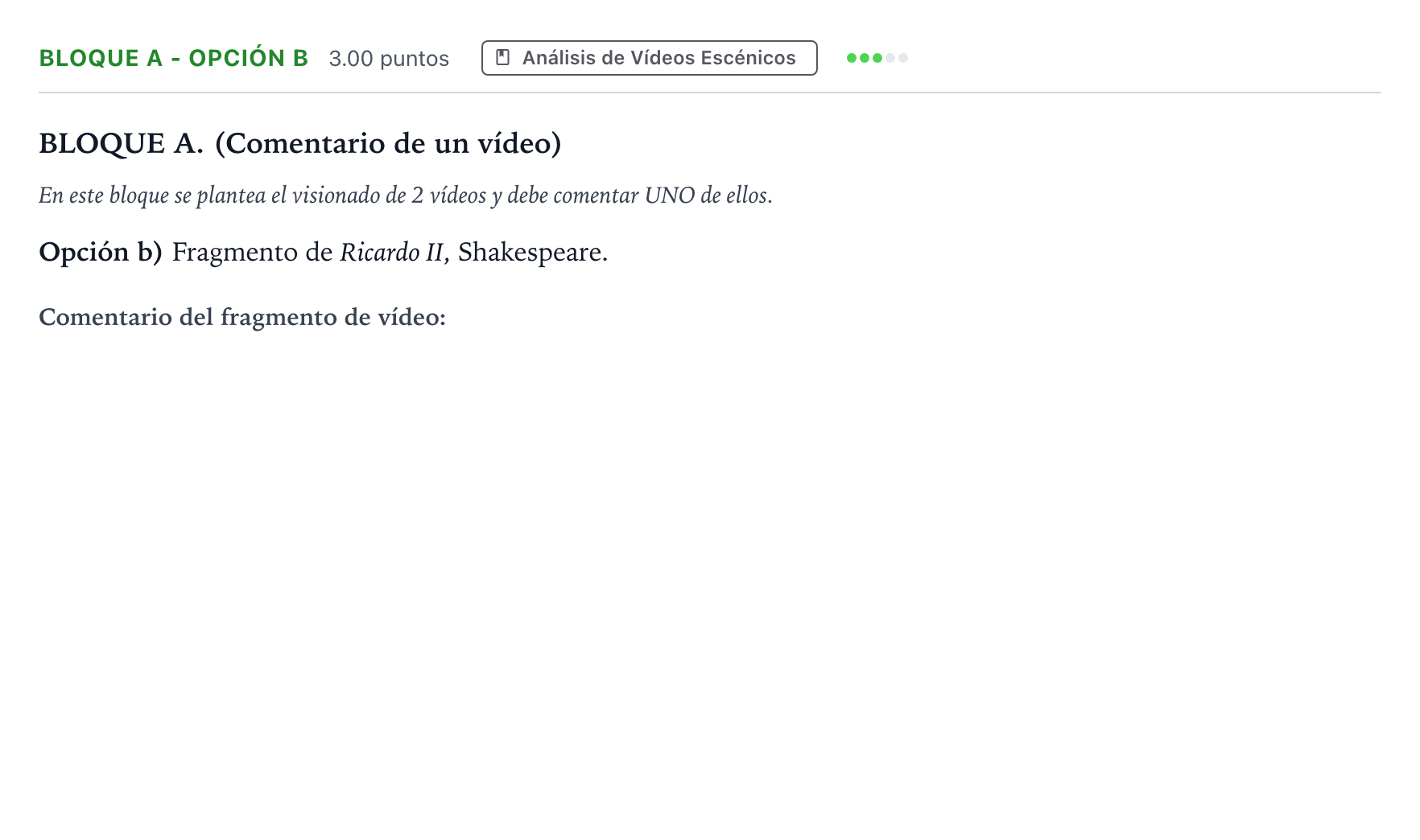Click the word UNO in the instruction
1420x840 pixels.
[x=670, y=196]
